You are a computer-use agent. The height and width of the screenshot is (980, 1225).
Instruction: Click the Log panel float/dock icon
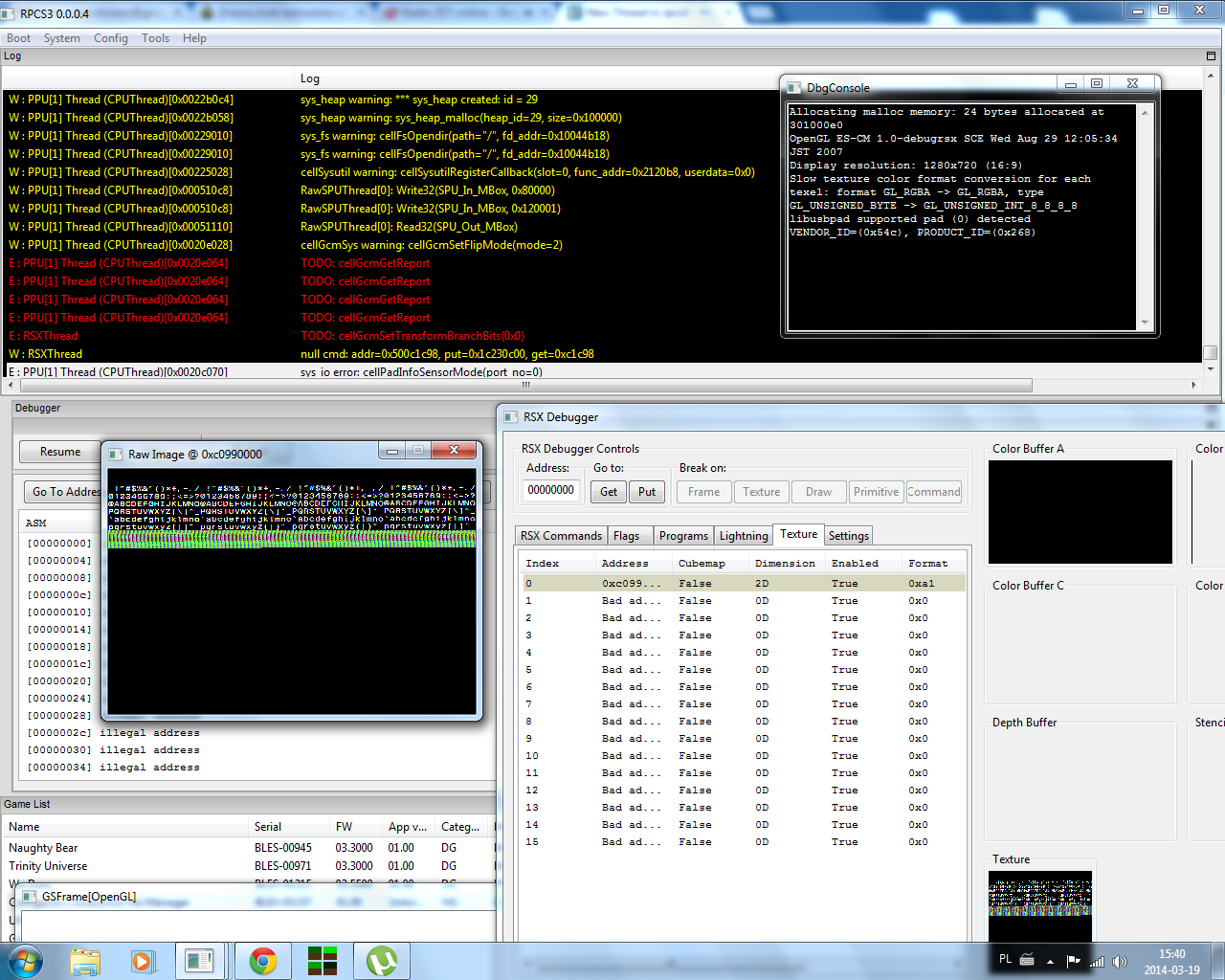click(x=1211, y=56)
